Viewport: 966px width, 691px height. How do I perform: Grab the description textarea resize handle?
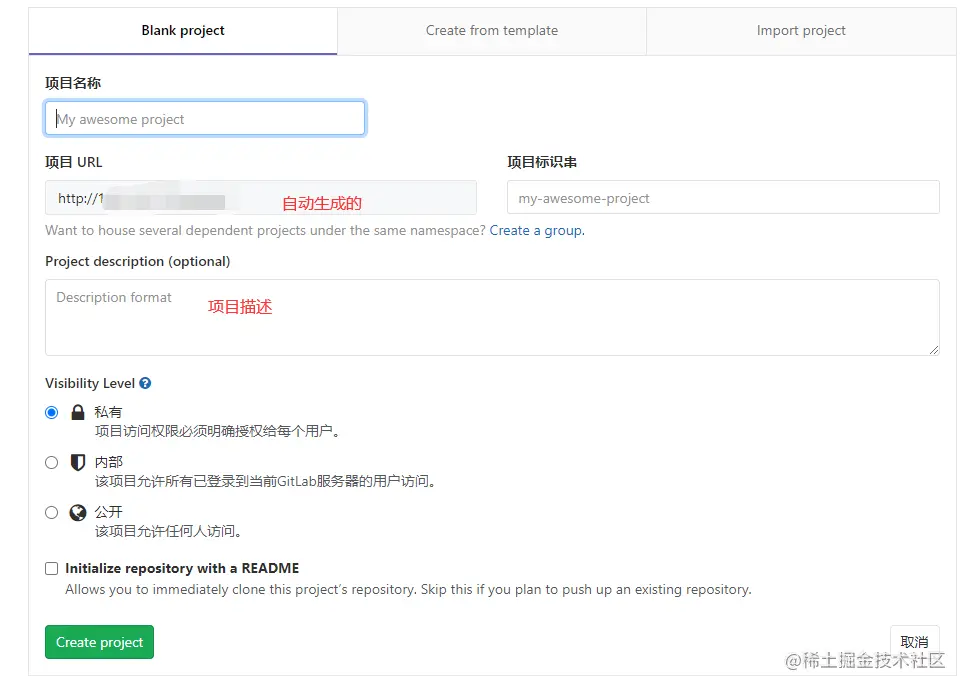tap(934, 350)
